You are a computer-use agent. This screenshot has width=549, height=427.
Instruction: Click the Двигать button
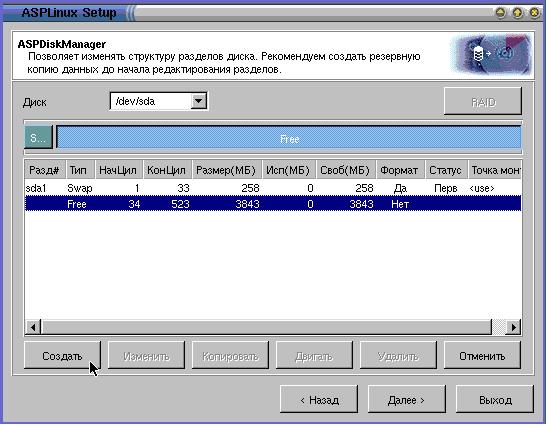point(314,356)
